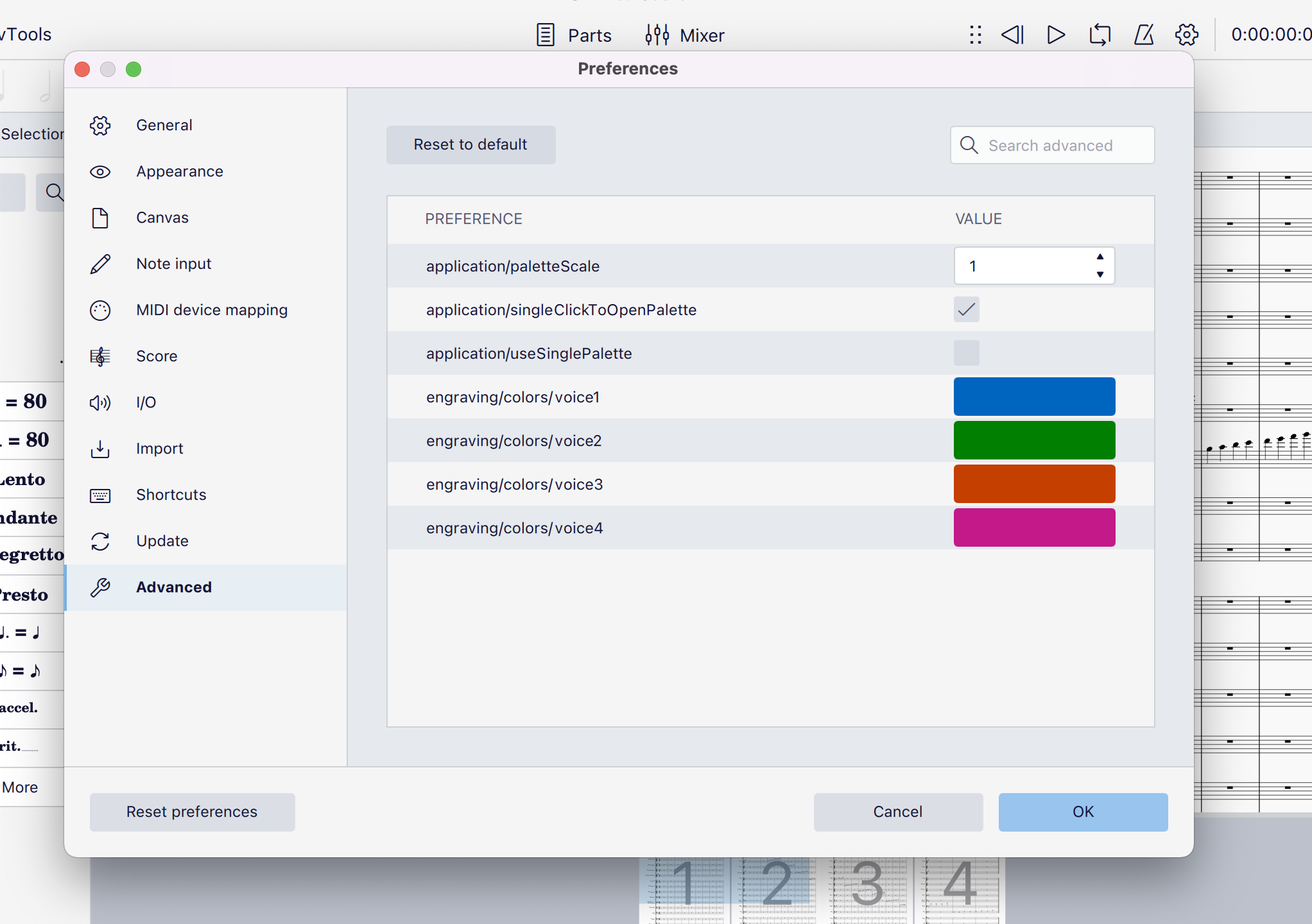The height and width of the screenshot is (924, 1312).
Task: Open the Update preferences section
Action: coord(162,540)
